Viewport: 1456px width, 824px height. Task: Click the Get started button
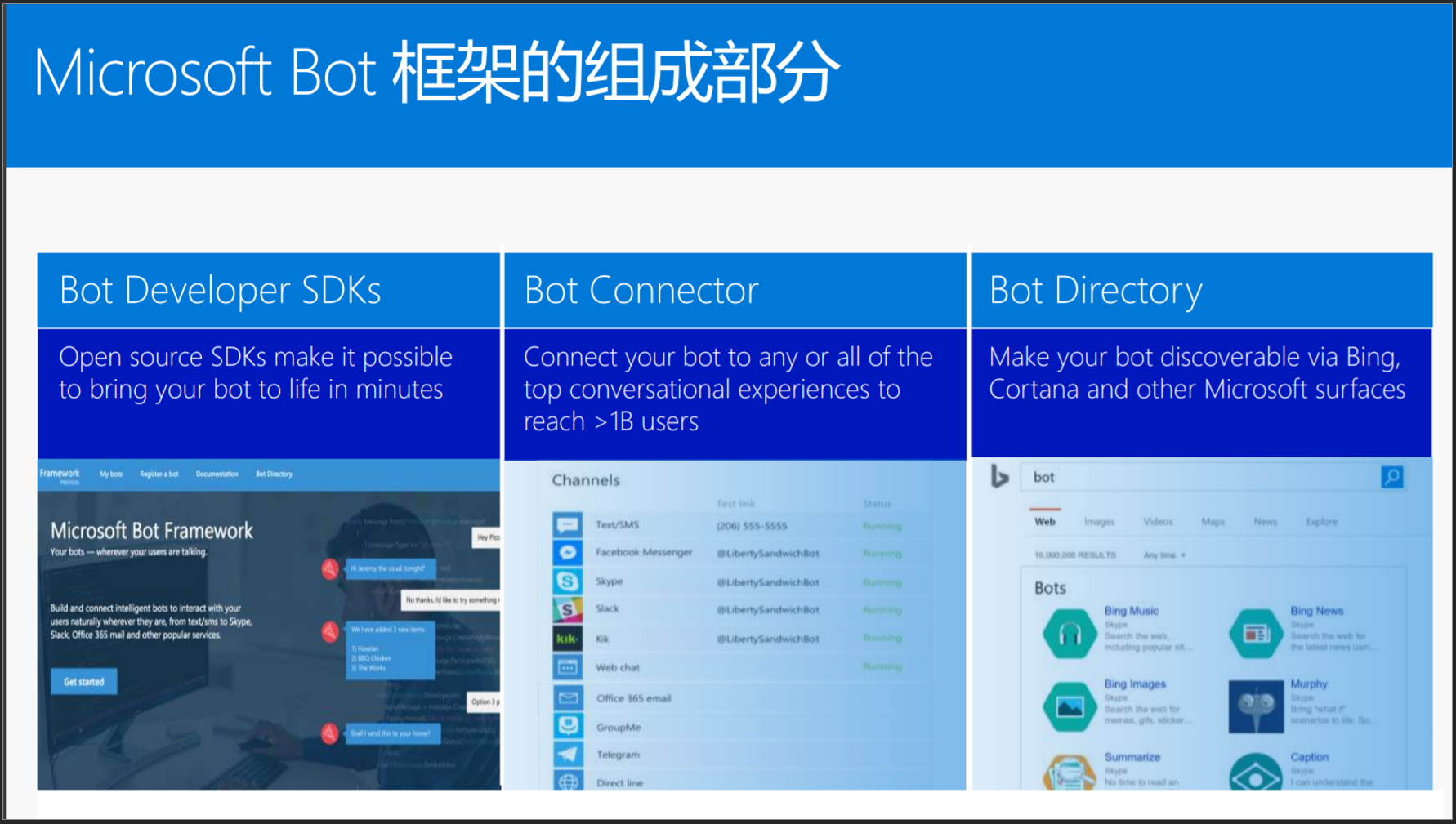pyautogui.click(x=83, y=680)
